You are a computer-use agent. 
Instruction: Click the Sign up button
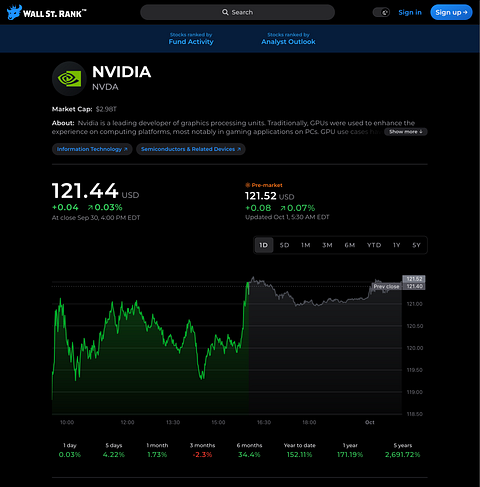click(451, 12)
